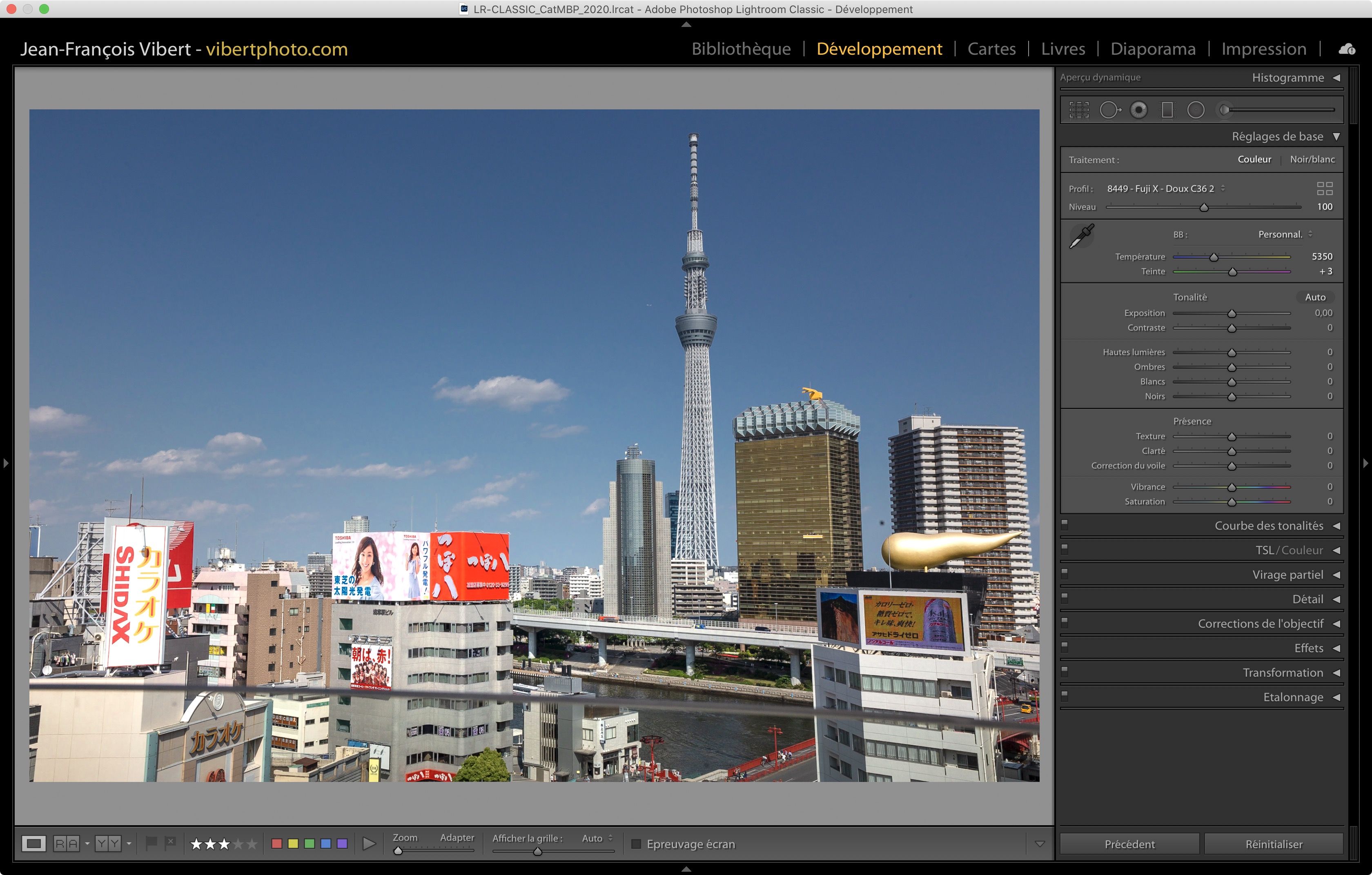This screenshot has height=875, width=1372.
Task: Select the red eye correction tool
Action: 1138,110
